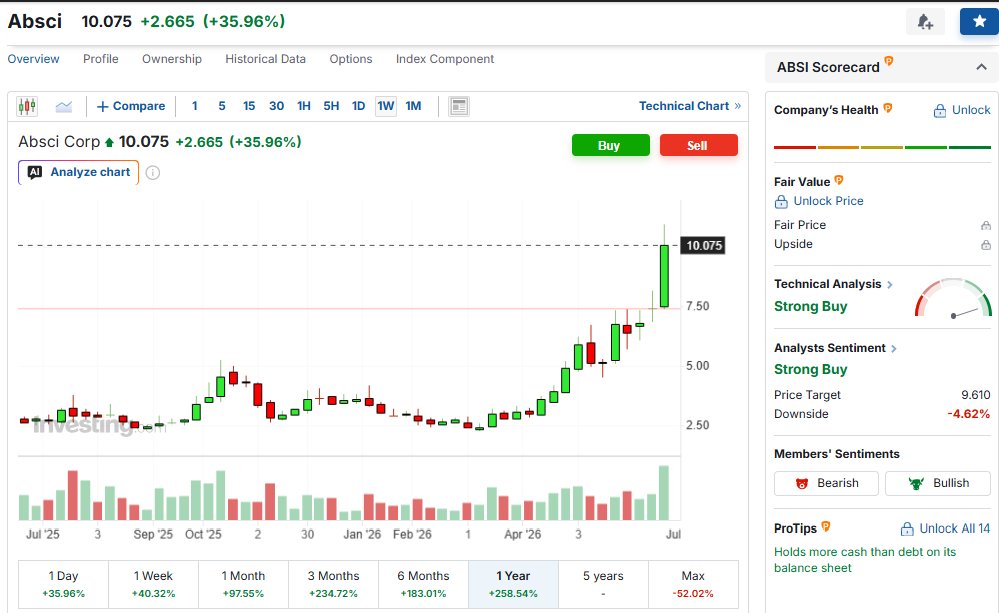
Task: Click info icon beside Analyze chart
Action: point(153,173)
